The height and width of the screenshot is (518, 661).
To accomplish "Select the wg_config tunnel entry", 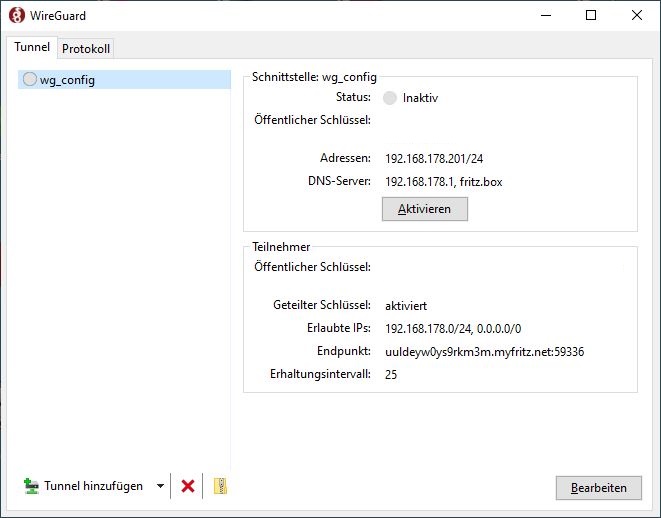I will coord(68,80).
